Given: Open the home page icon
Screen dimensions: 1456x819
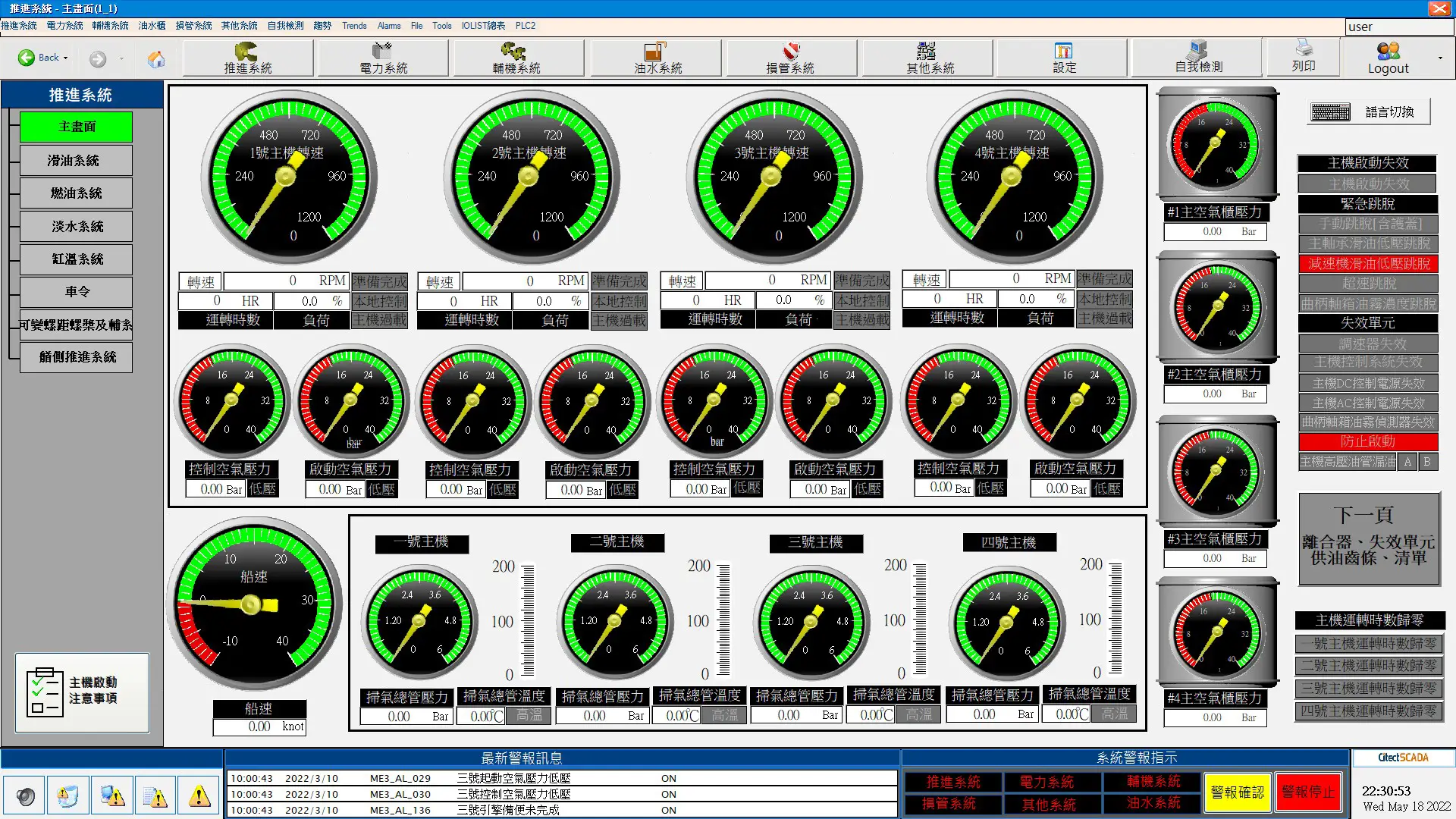Looking at the screenshot, I should [x=156, y=58].
